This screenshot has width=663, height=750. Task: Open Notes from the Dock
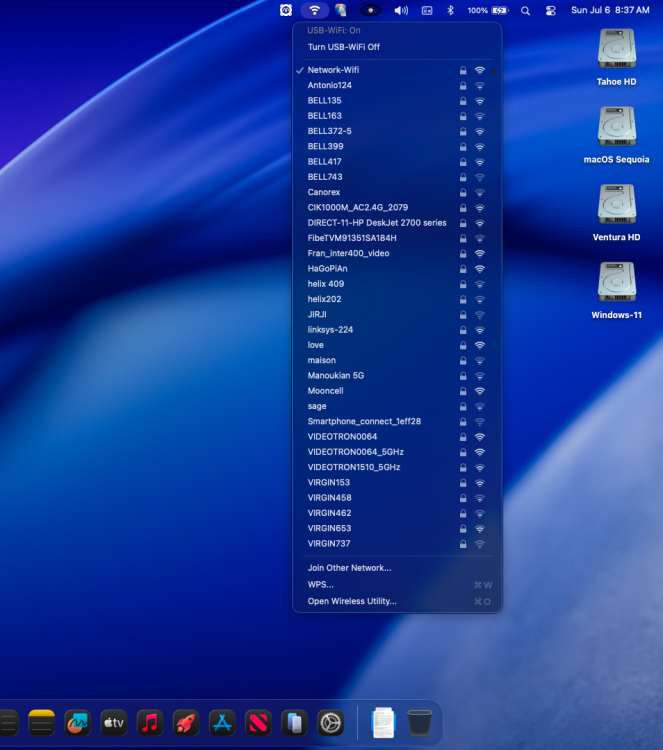(x=42, y=722)
